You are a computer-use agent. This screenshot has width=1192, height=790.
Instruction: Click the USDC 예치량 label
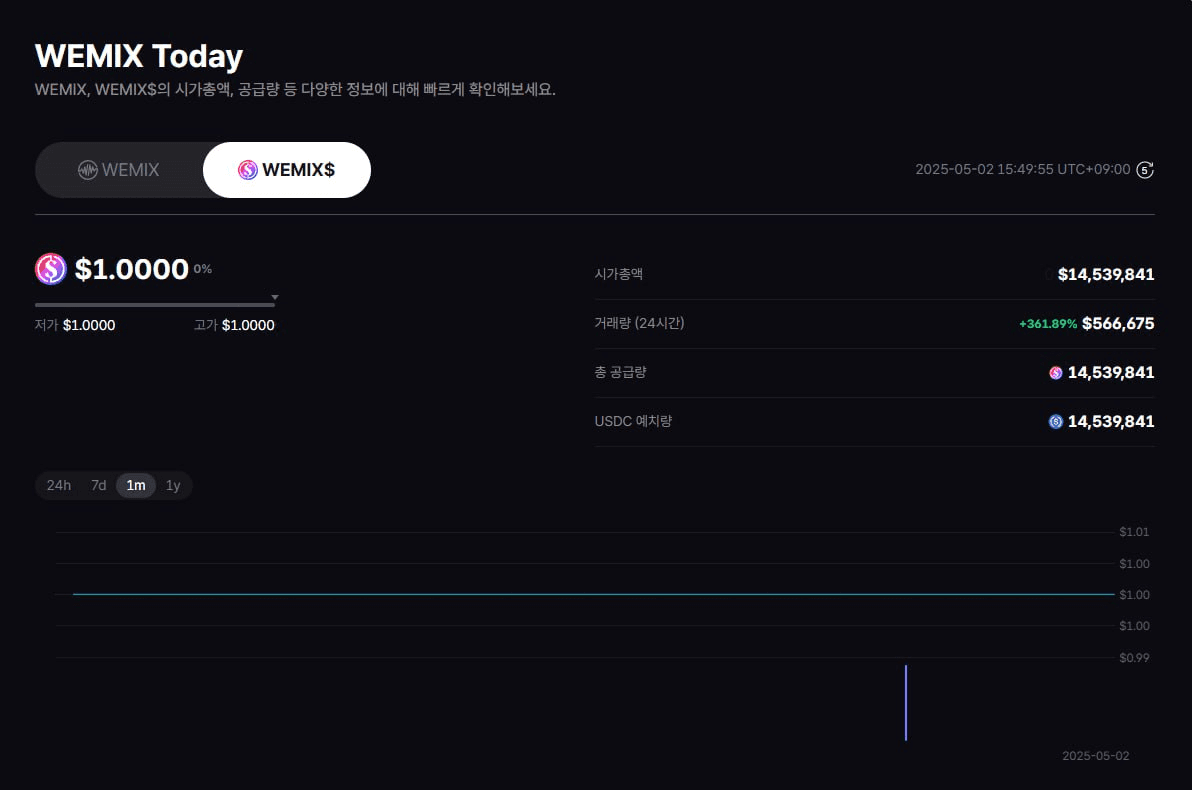click(633, 421)
